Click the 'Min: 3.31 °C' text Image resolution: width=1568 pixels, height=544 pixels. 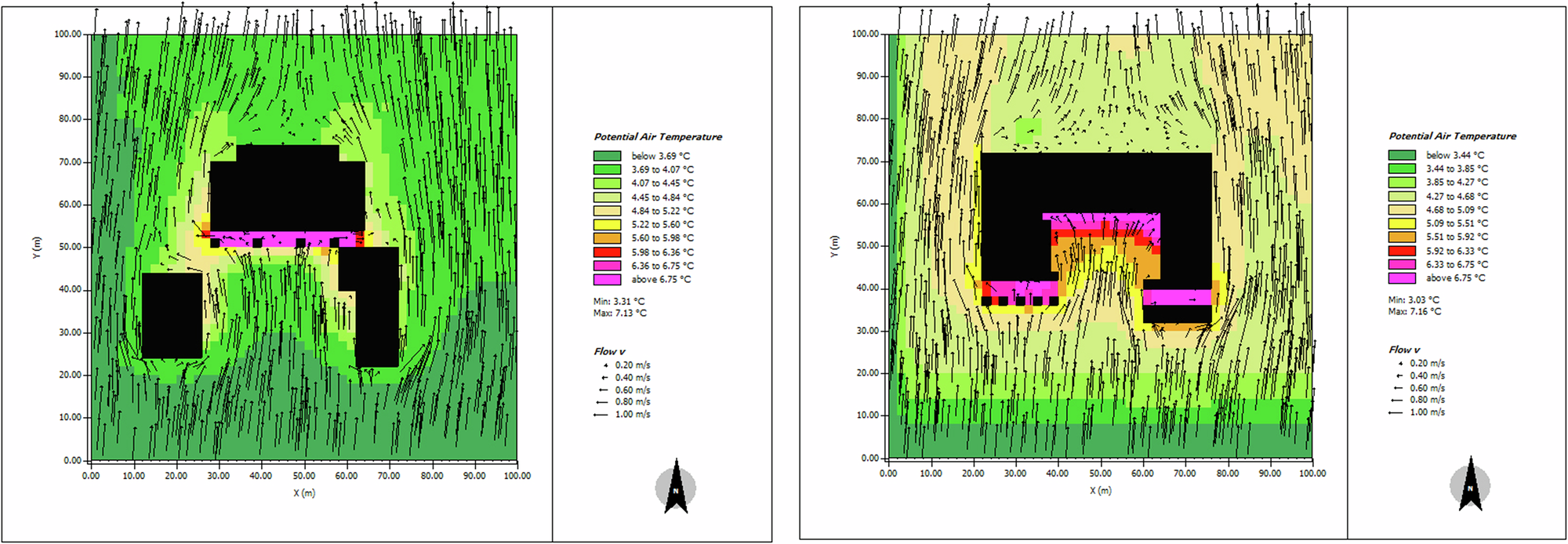pos(619,301)
